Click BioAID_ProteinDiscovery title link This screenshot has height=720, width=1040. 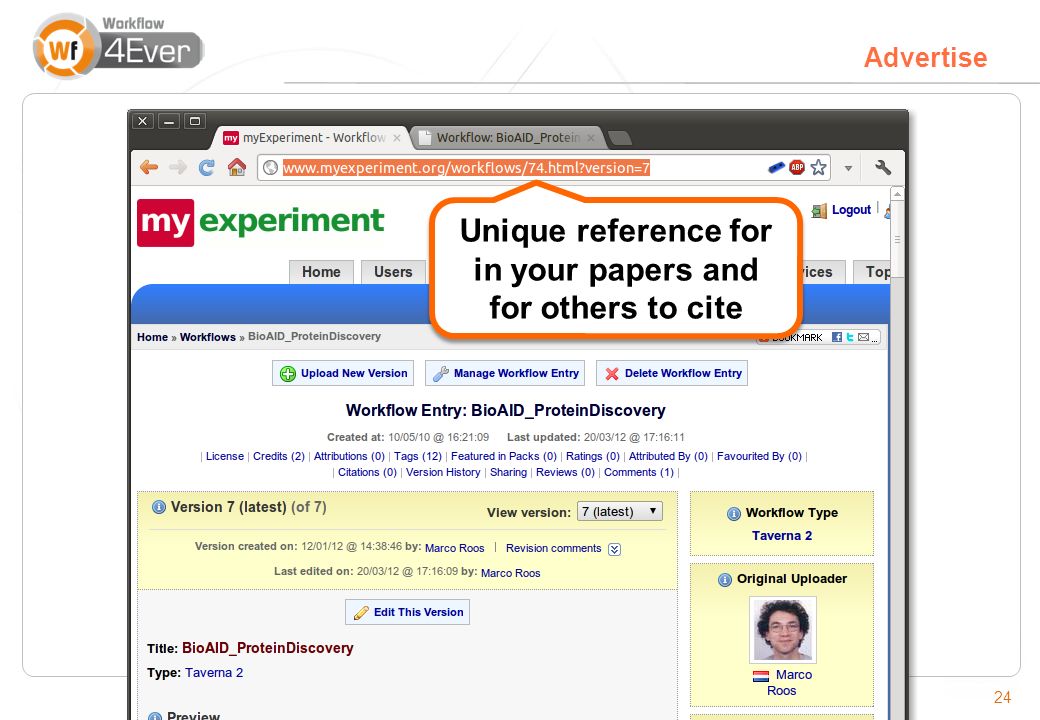267,648
